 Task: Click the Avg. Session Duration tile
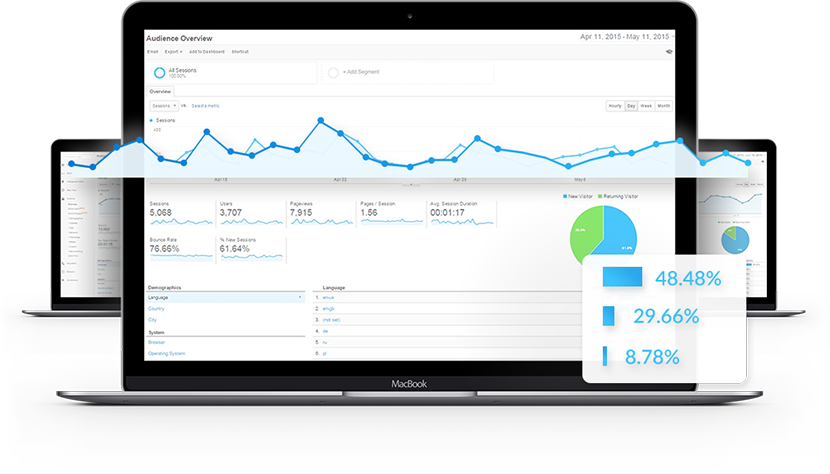(461, 216)
